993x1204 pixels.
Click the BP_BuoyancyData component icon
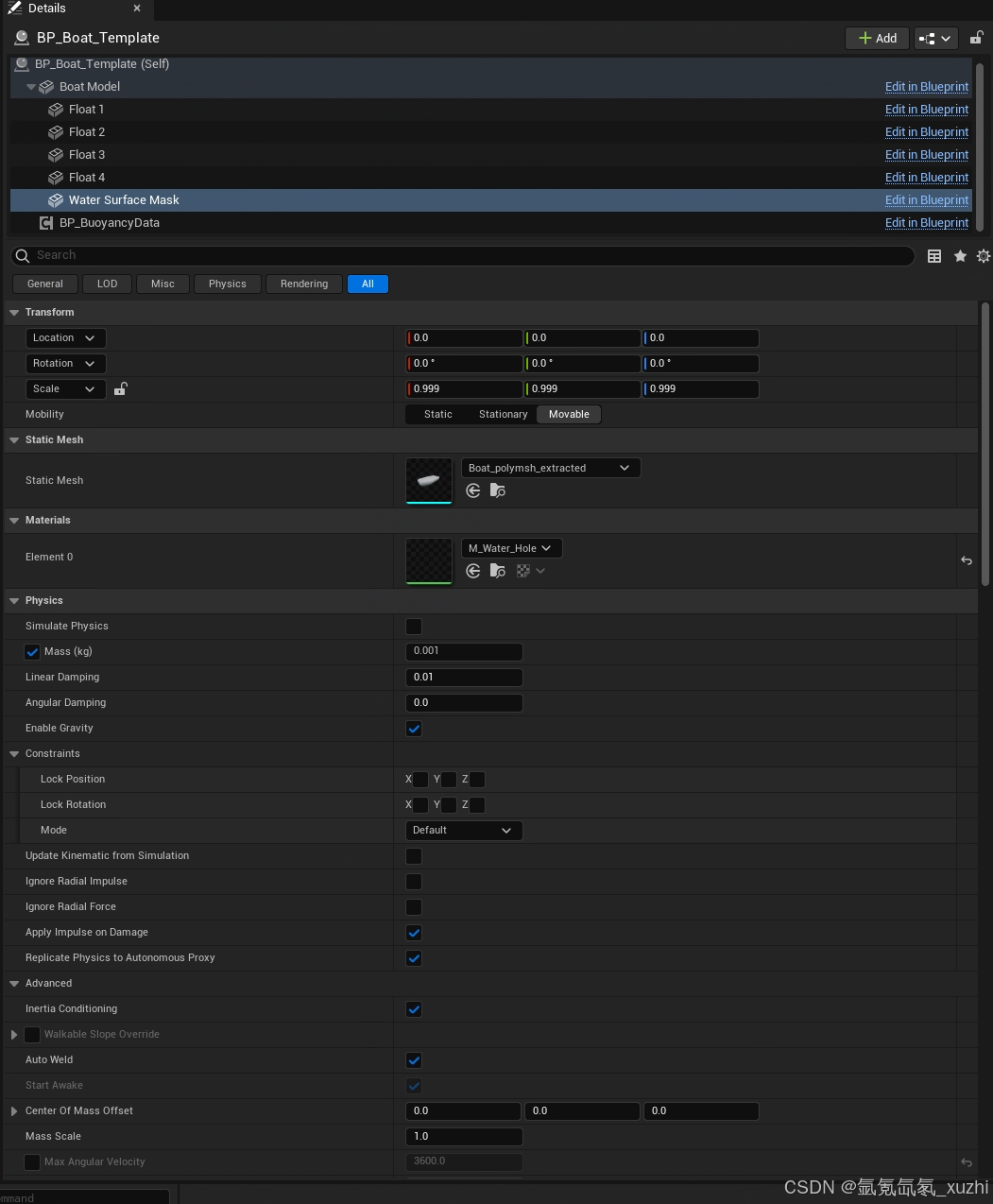tap(46, 223)
